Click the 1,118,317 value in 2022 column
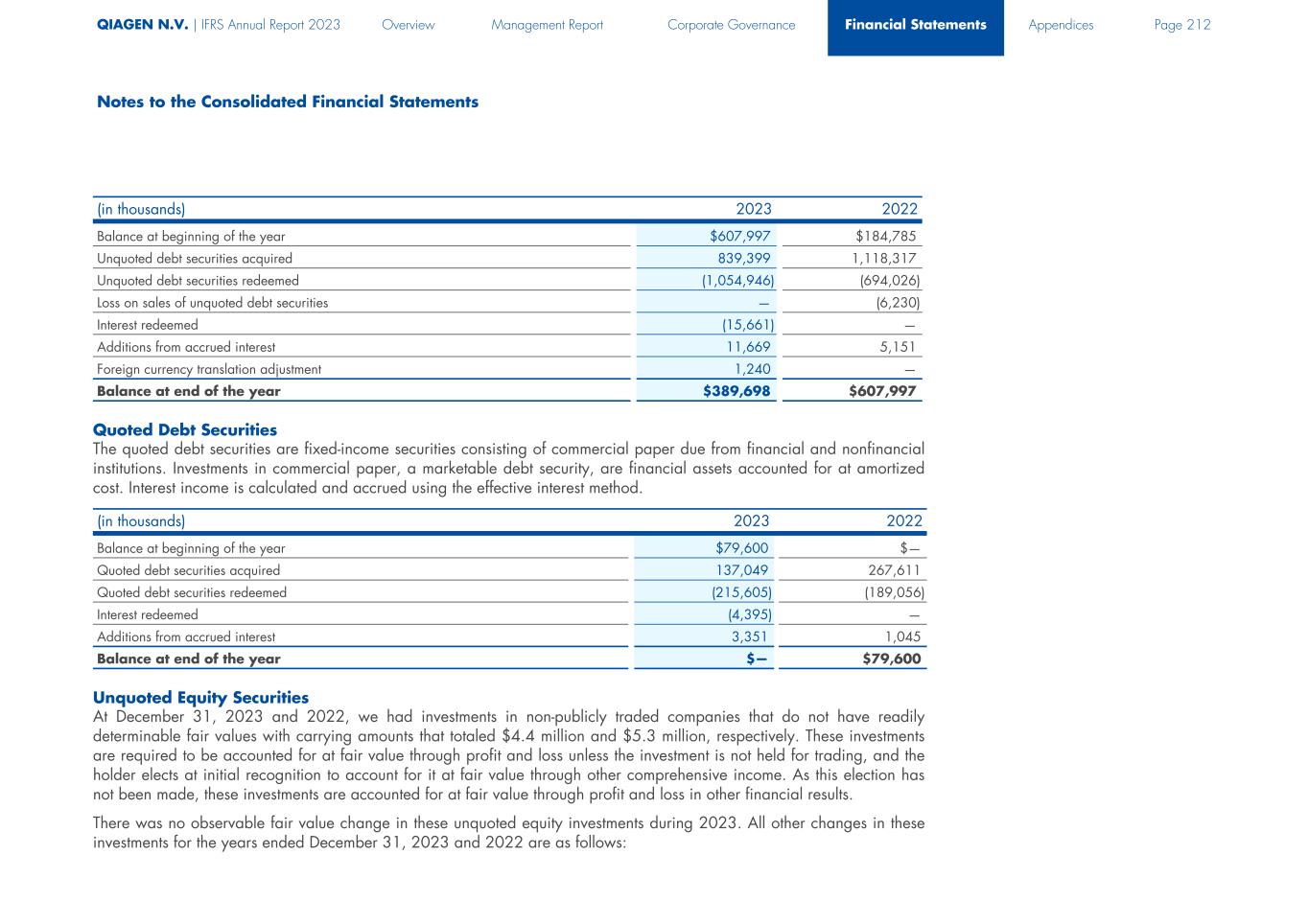 [x=883, y=259]
